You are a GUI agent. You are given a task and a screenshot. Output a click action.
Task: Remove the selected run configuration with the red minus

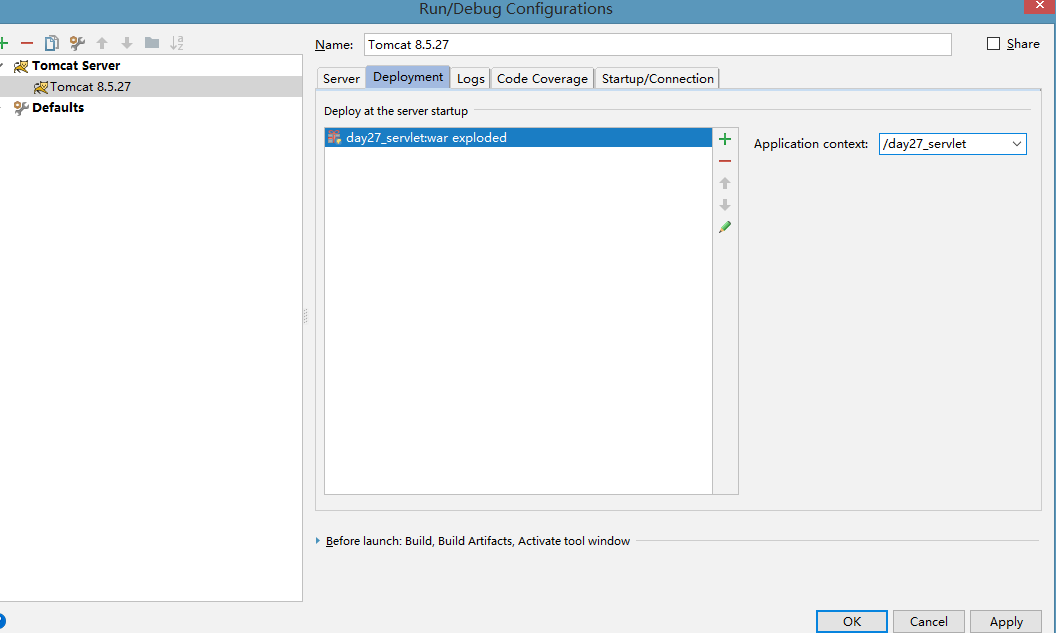click(x=27, y=43)
